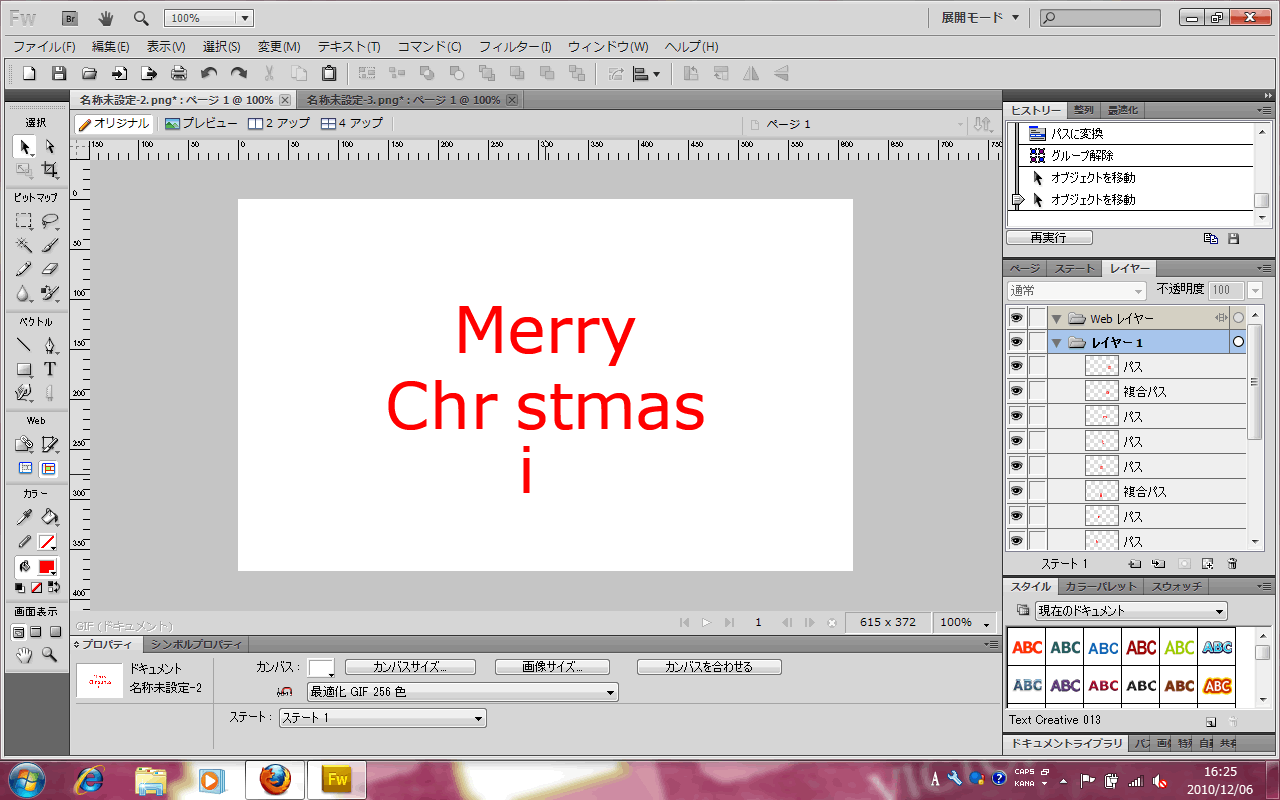Image resolution: width=1280 pixels, height=800 pixels.
Task: Open the テキスト(T) menu
Action: (x=349, y=47)
